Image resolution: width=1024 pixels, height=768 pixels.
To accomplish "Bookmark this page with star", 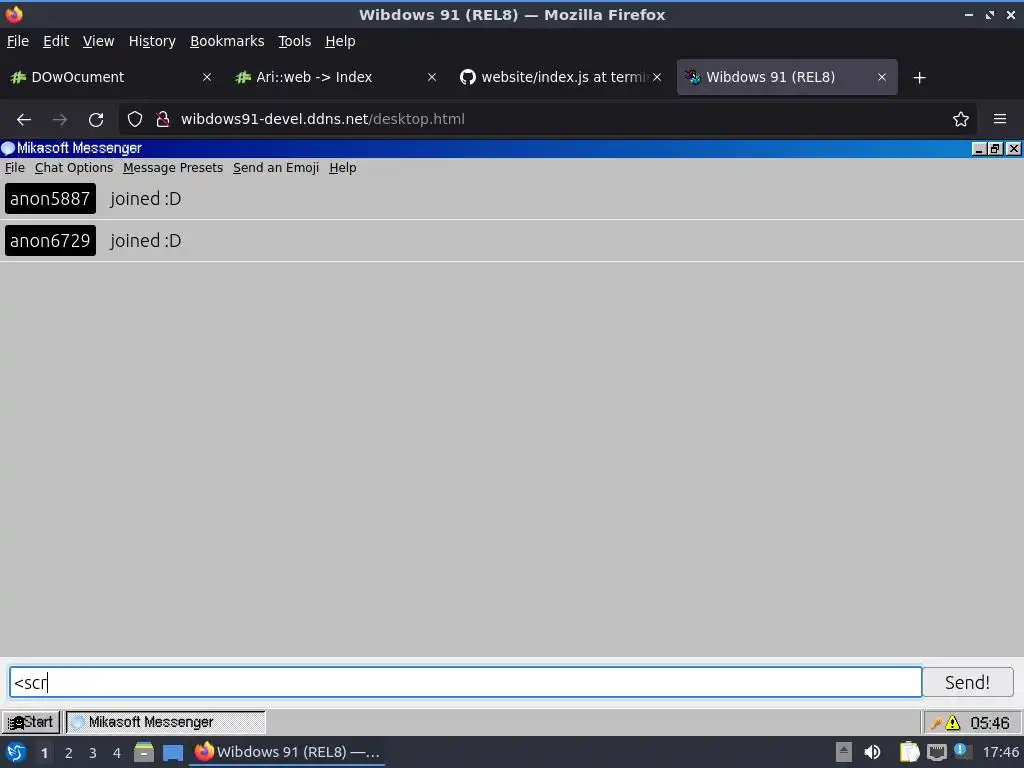I will coord(961,120).
